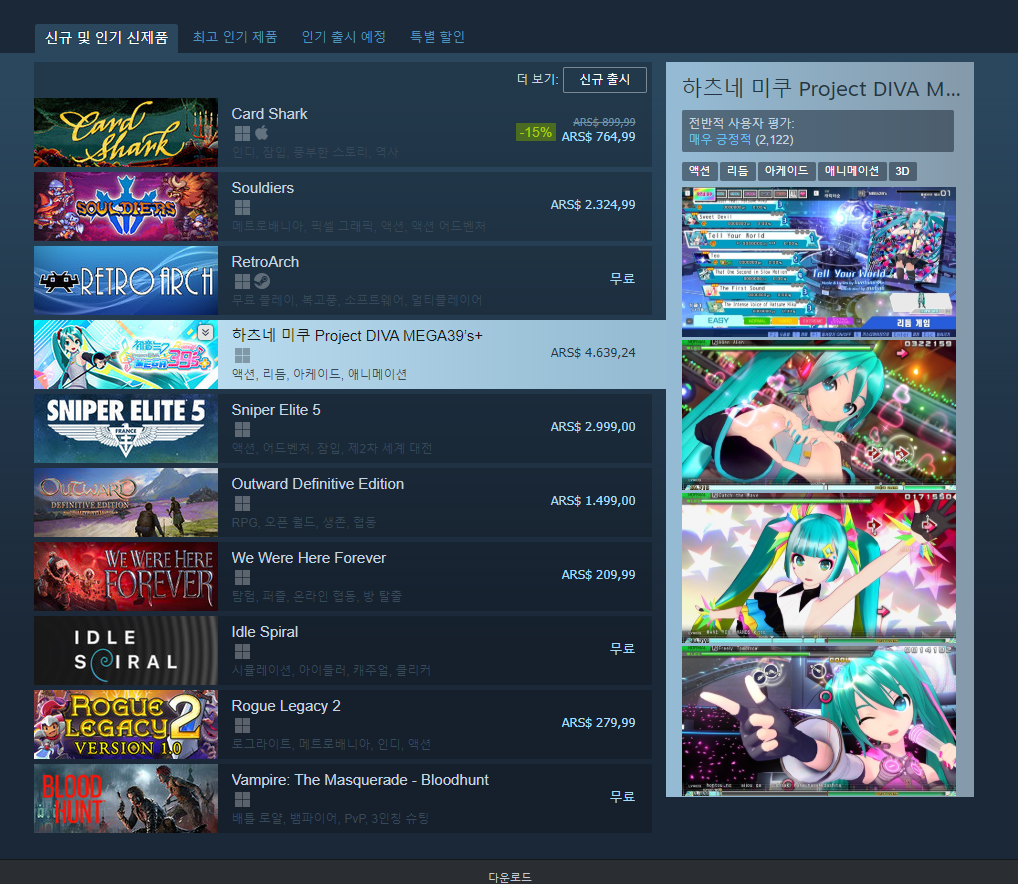Open the Souldiers capsule image
The width and height of the screenshot is (1018, 884).
pos(126,206)
